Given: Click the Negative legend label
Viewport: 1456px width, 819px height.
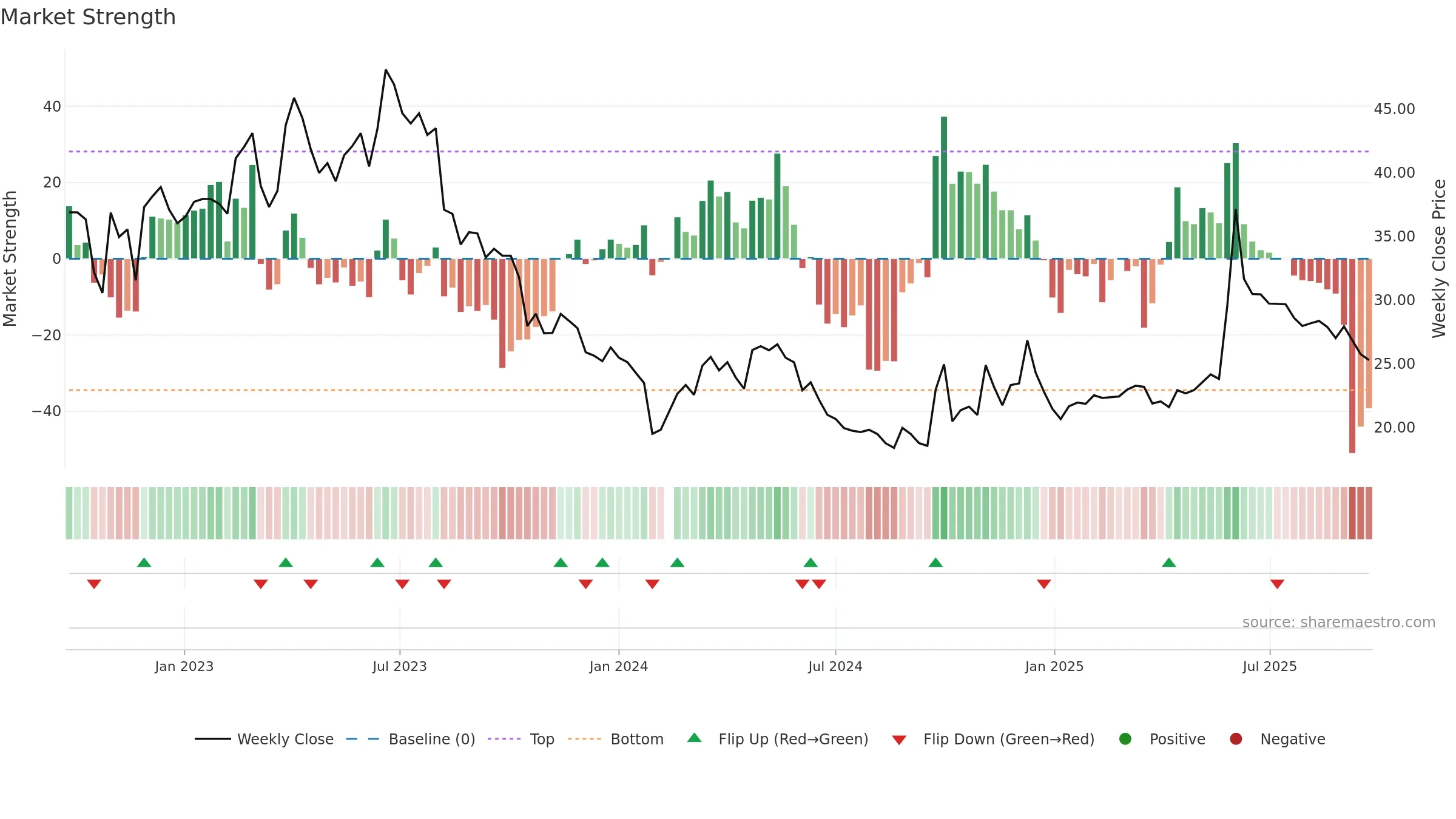Looking at the screenshot, I should (x=1293, y=739).
